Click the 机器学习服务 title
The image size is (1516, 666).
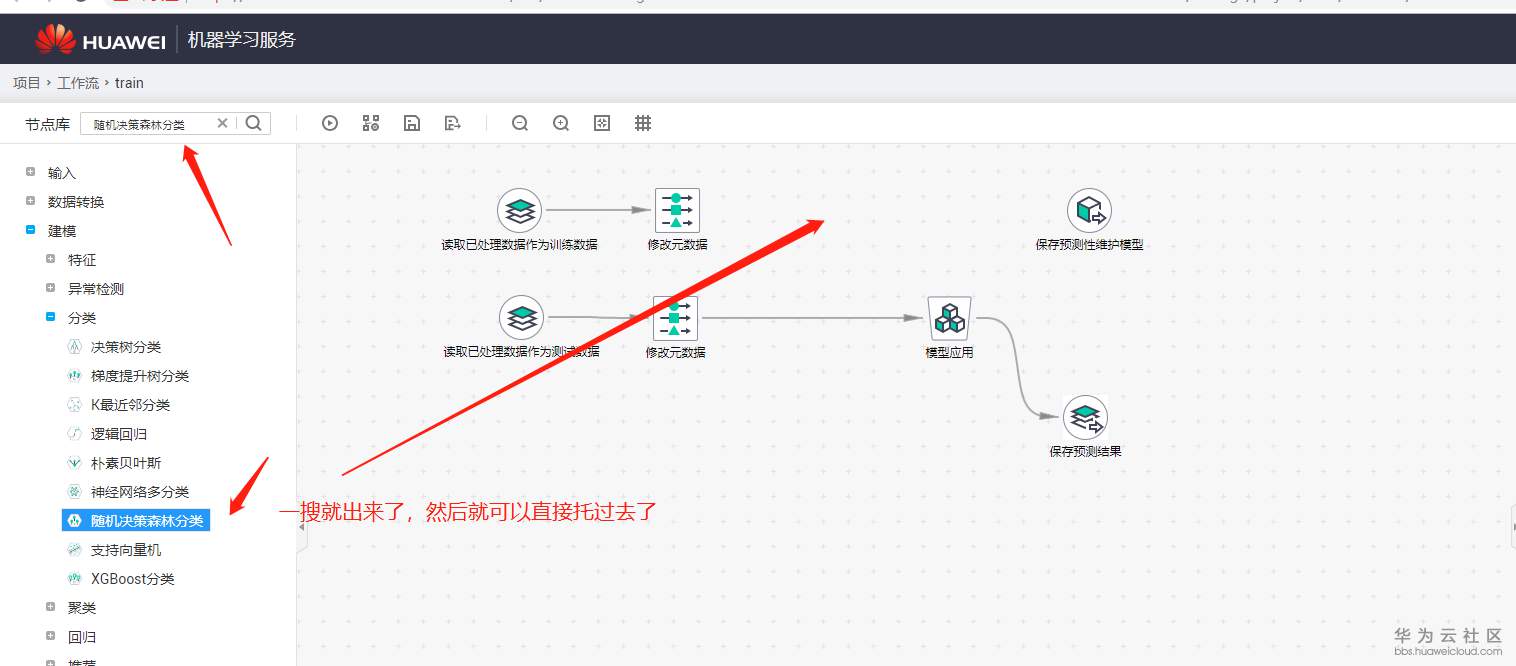point(242,40)
